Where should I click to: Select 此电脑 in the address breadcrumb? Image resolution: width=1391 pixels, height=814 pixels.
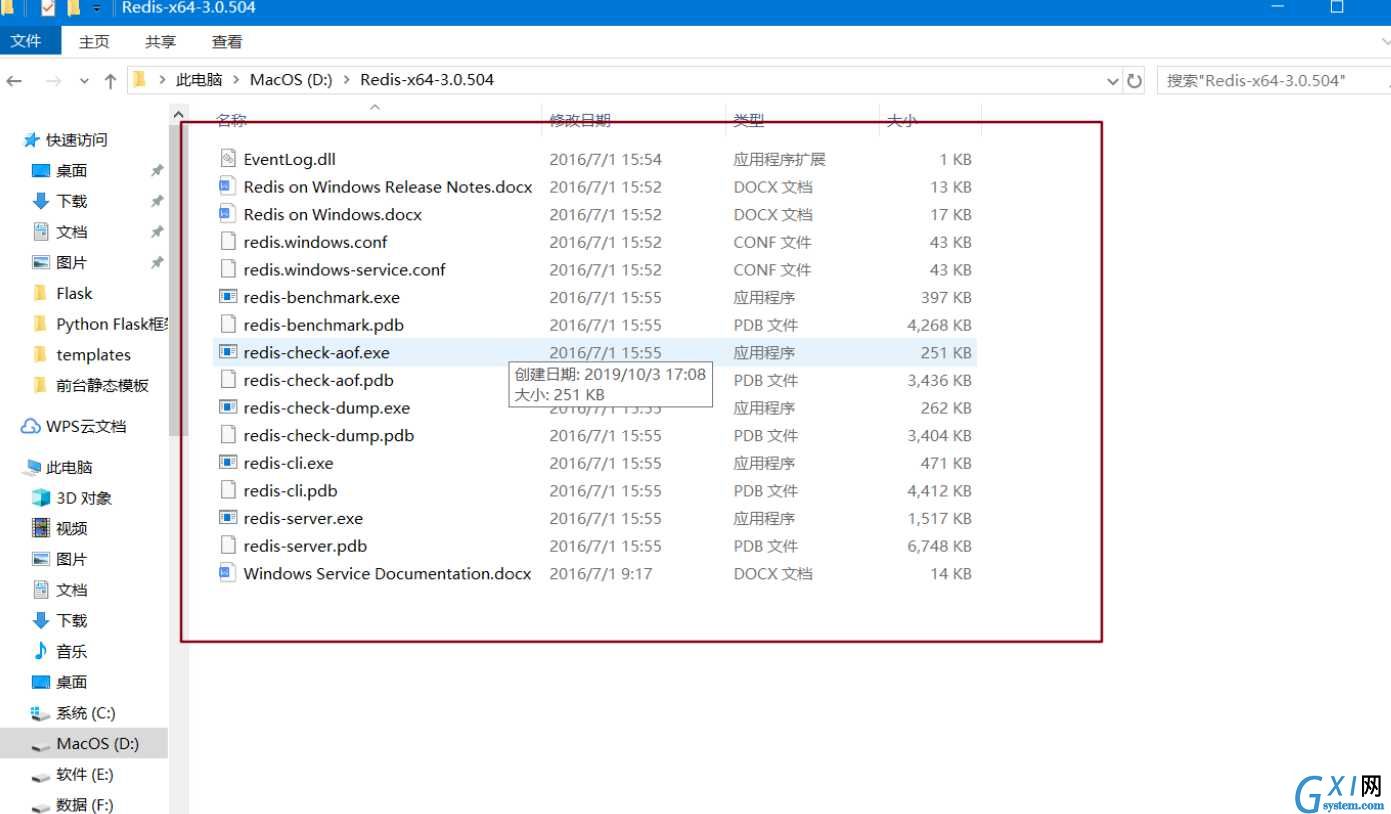point(198,80)
